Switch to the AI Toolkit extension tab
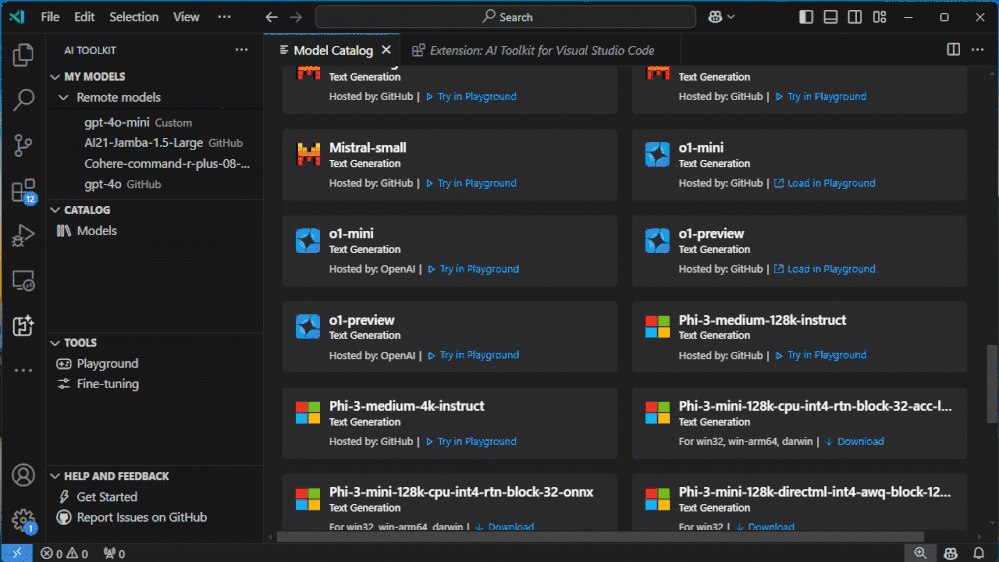The image size is (999, 562). pos(541,50)
